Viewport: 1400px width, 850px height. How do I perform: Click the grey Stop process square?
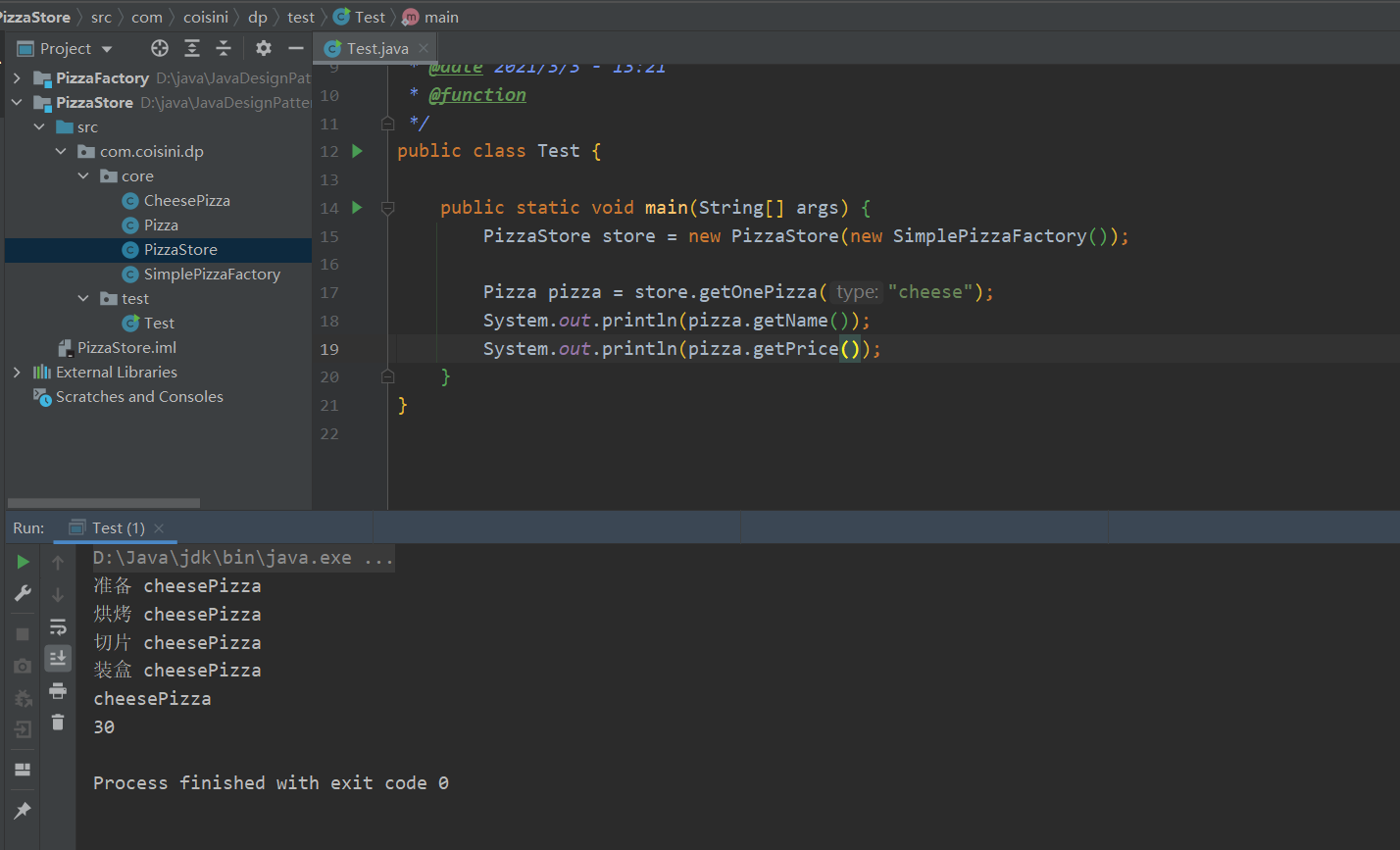pyautogui.click(x=23, y=634)
